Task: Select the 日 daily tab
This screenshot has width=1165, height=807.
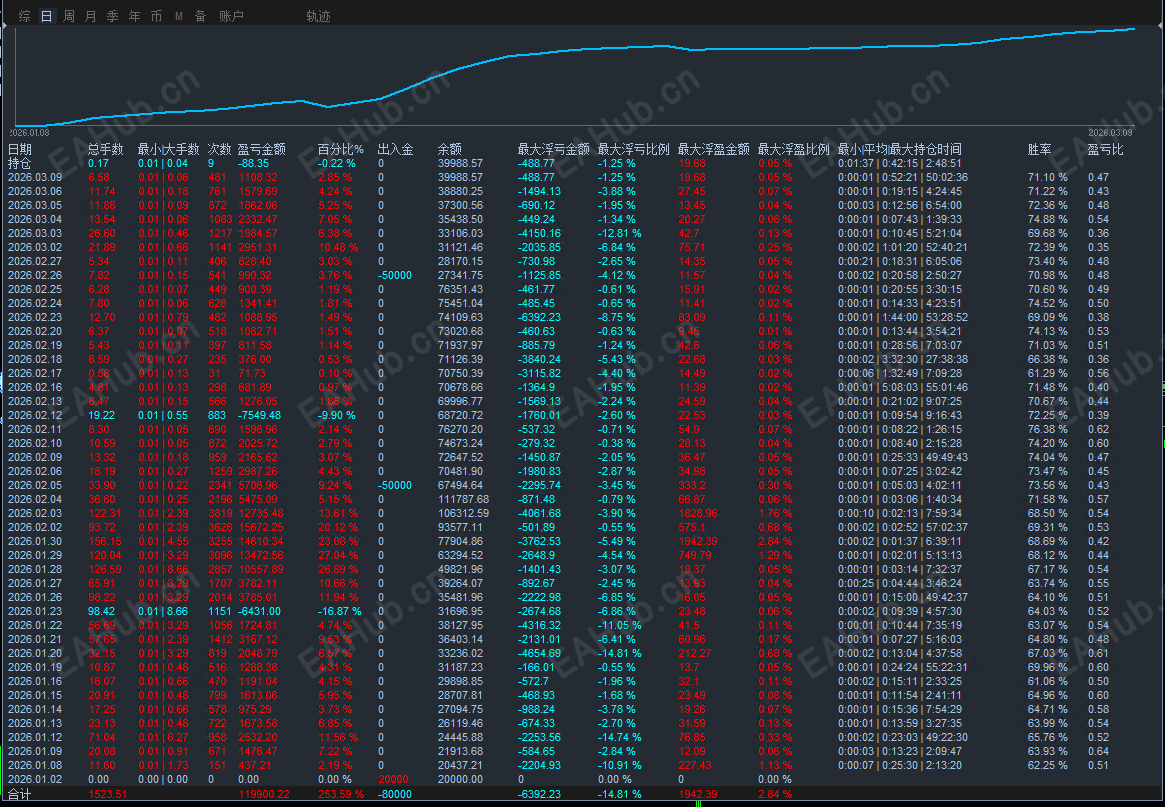Action: point(47,16)
